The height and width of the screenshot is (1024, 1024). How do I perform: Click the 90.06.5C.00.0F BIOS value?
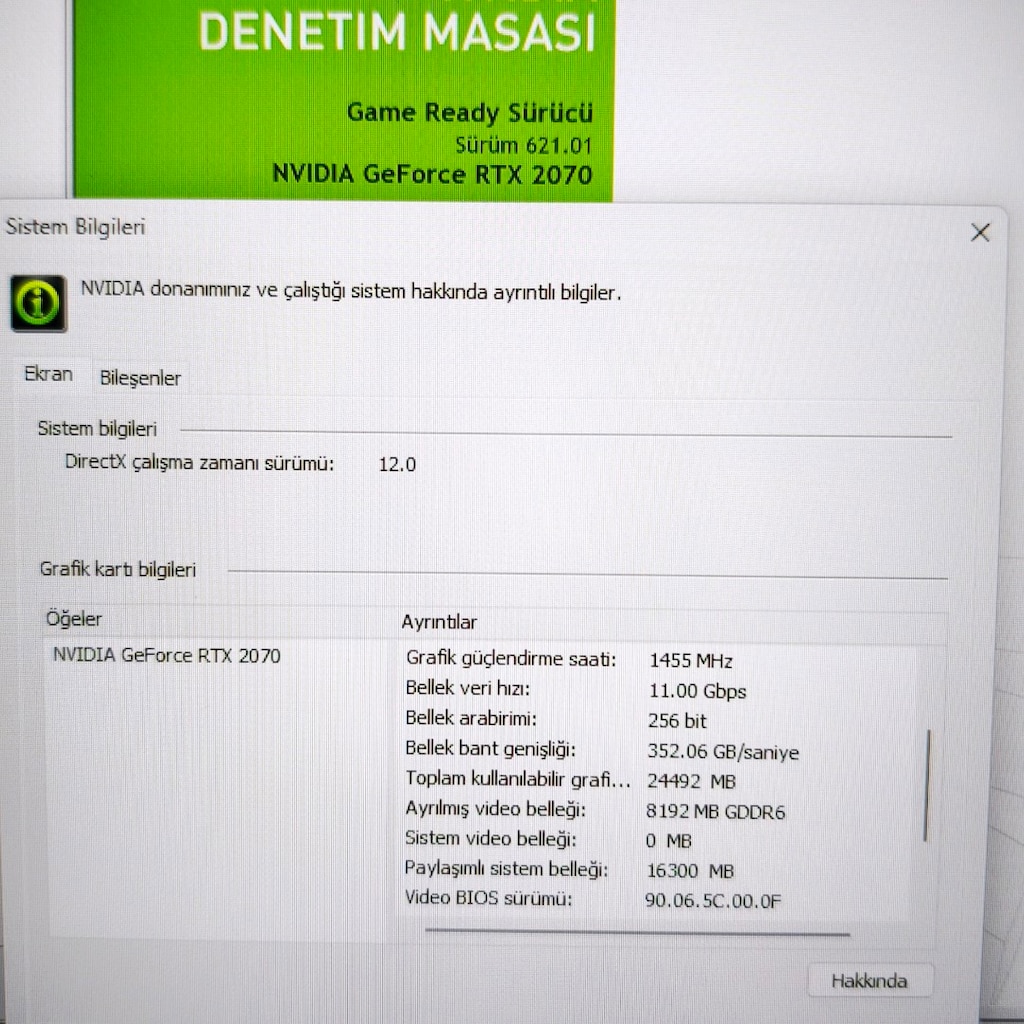tap(712, 901)
